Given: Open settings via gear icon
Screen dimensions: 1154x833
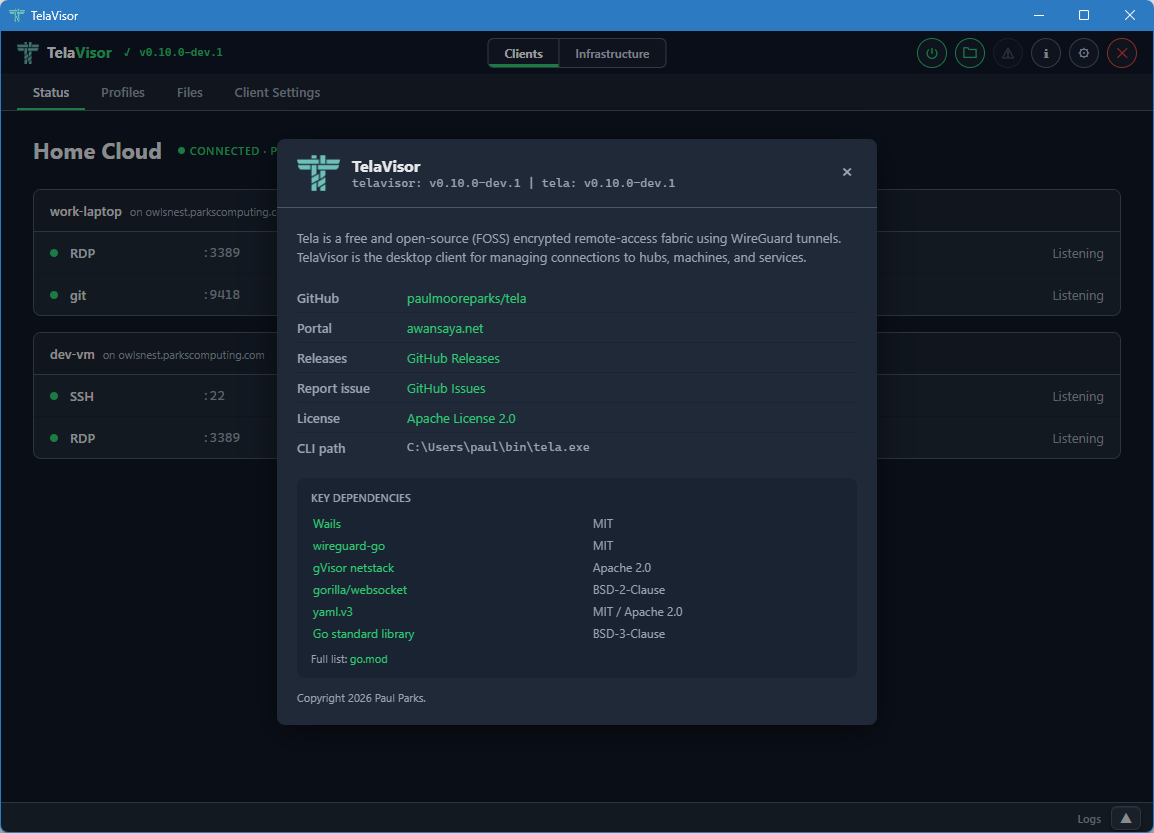Looking at the screenshot, I should (x=1083, y=53).
